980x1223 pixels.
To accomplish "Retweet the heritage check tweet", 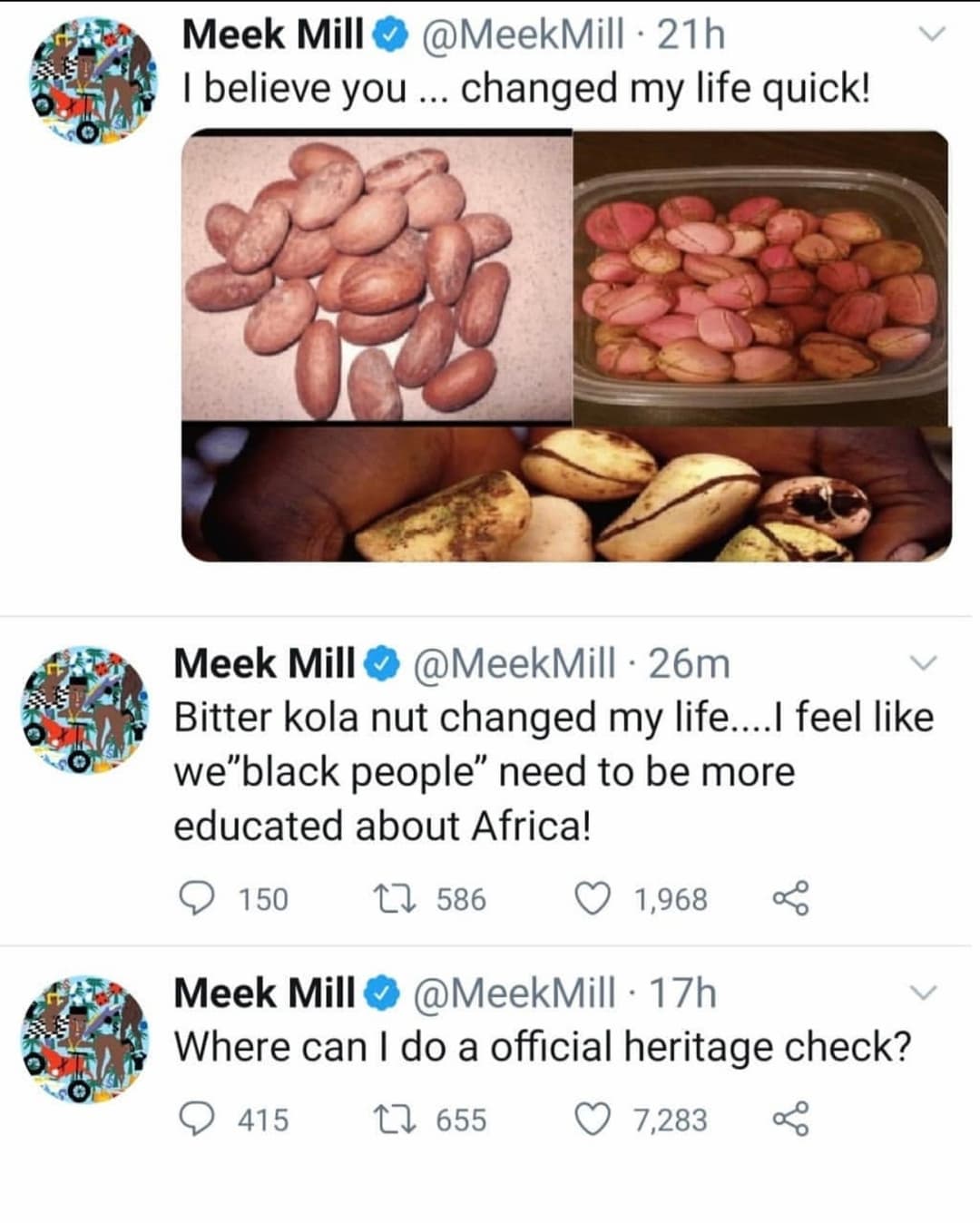I will [x=395, y=1119].
